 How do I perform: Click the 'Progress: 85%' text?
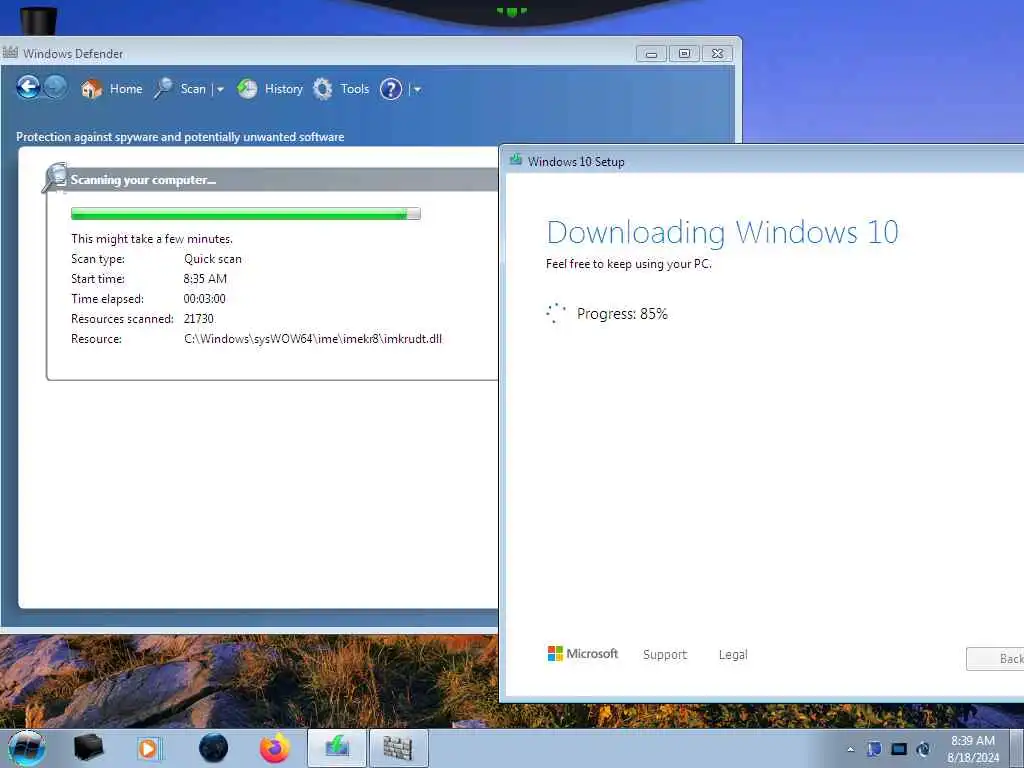click(x=622, y=313)
